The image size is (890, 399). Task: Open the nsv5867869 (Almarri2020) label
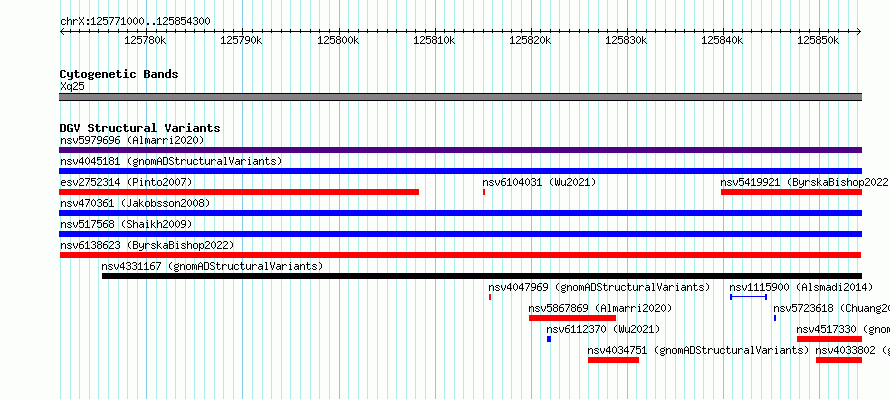pos(601,308)
